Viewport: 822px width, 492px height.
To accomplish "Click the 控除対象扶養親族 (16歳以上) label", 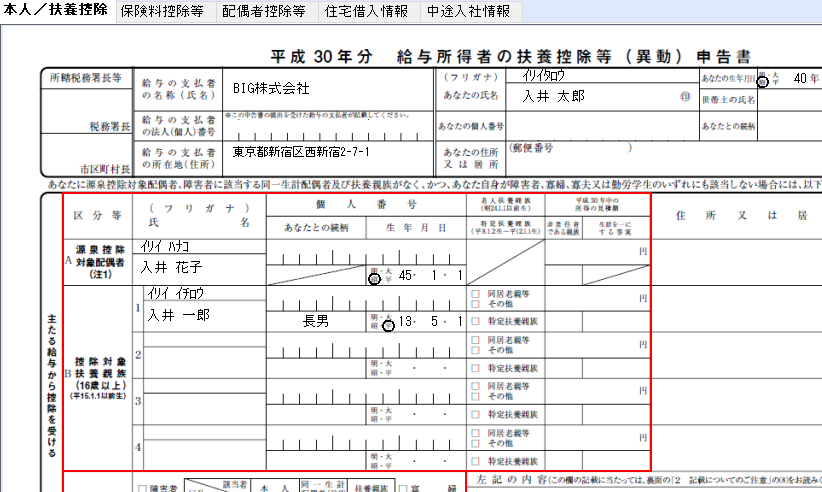I will point(98,377).
